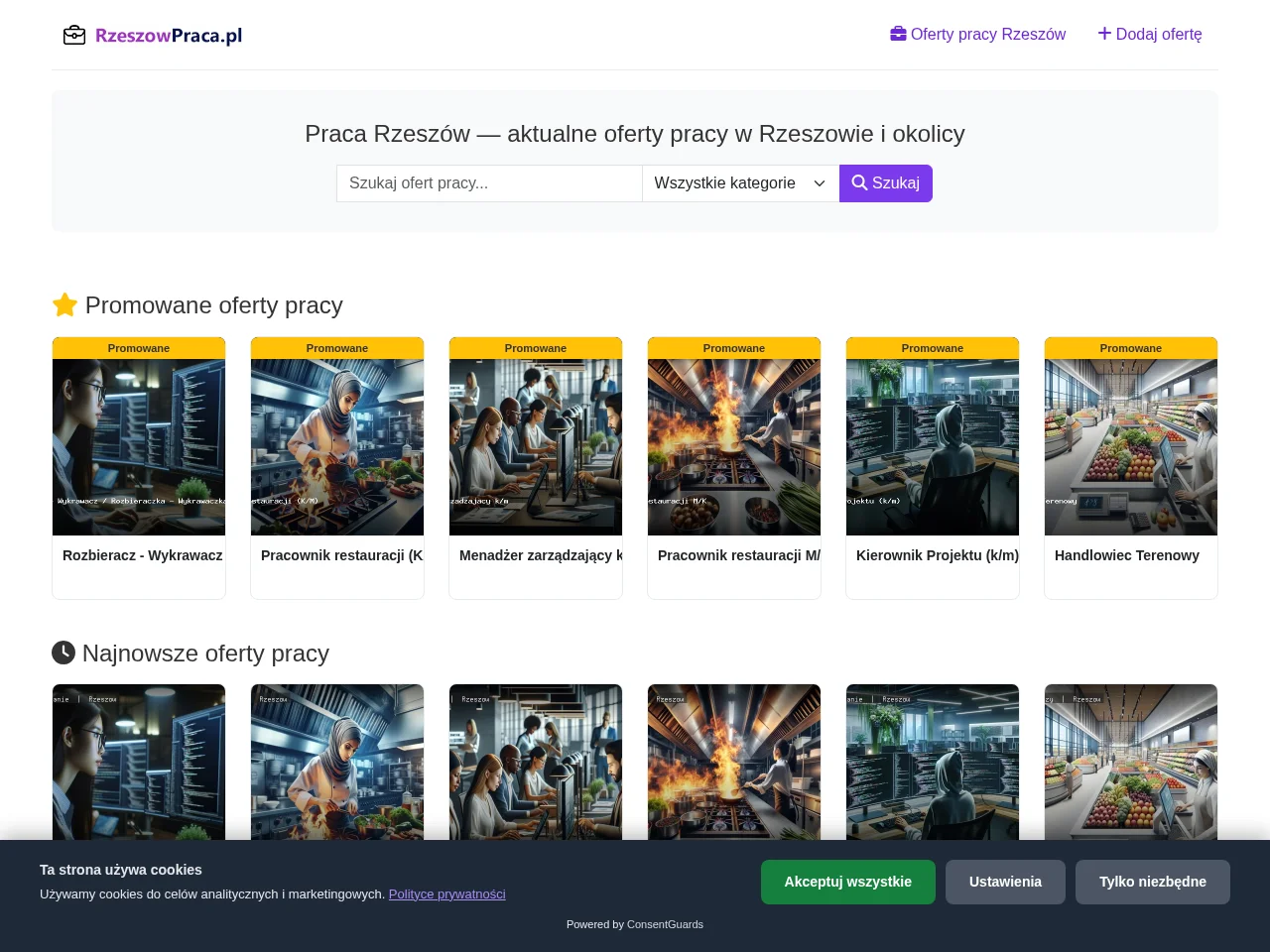The image size is (1270, 952).
Task: Click the briefcase icon beside Oferty pracy Rzeszów
Action: tap(898, 34)
